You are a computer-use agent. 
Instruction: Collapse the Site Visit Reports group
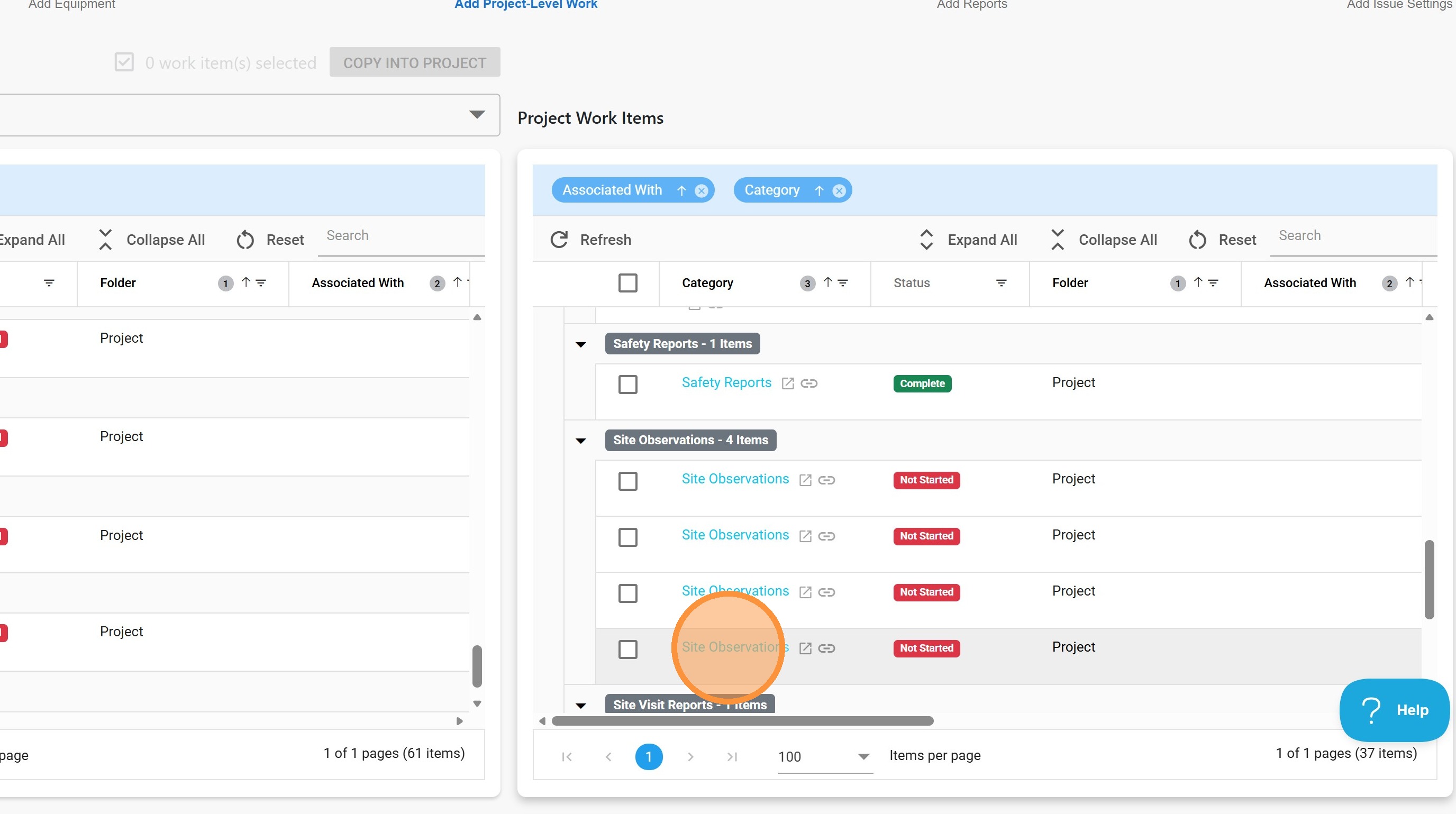click(580, 705)
